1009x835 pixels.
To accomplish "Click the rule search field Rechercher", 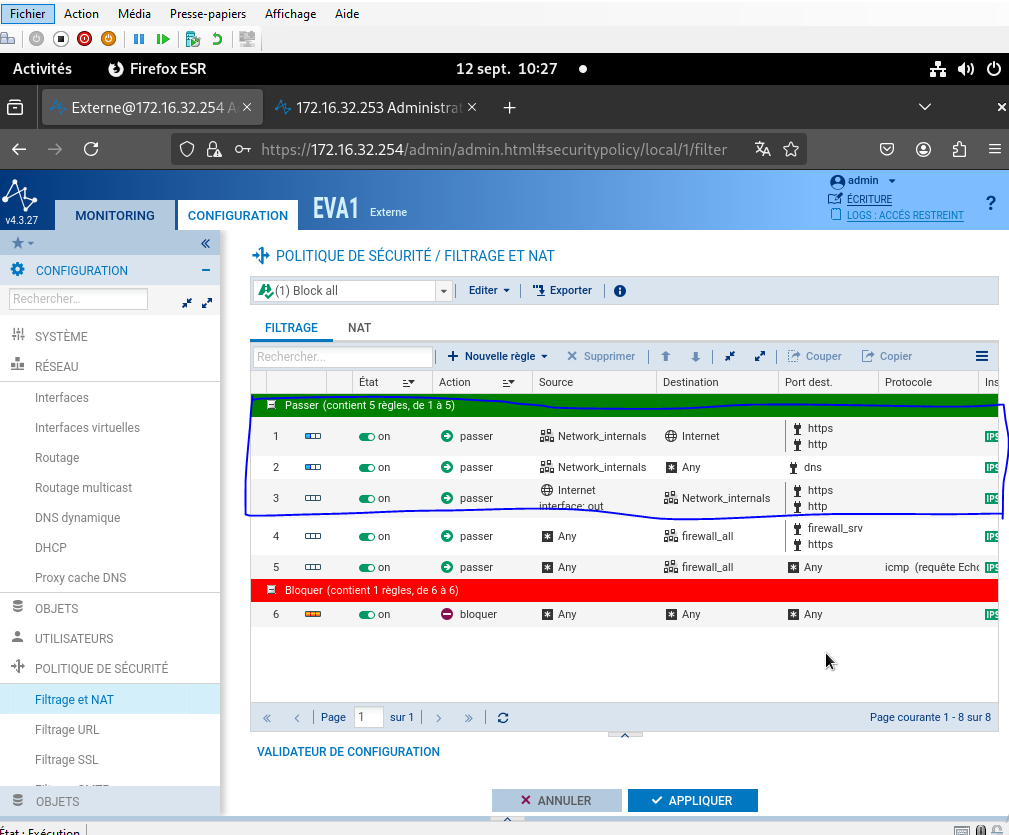I will pyautogui.click(x=342, y=357).
